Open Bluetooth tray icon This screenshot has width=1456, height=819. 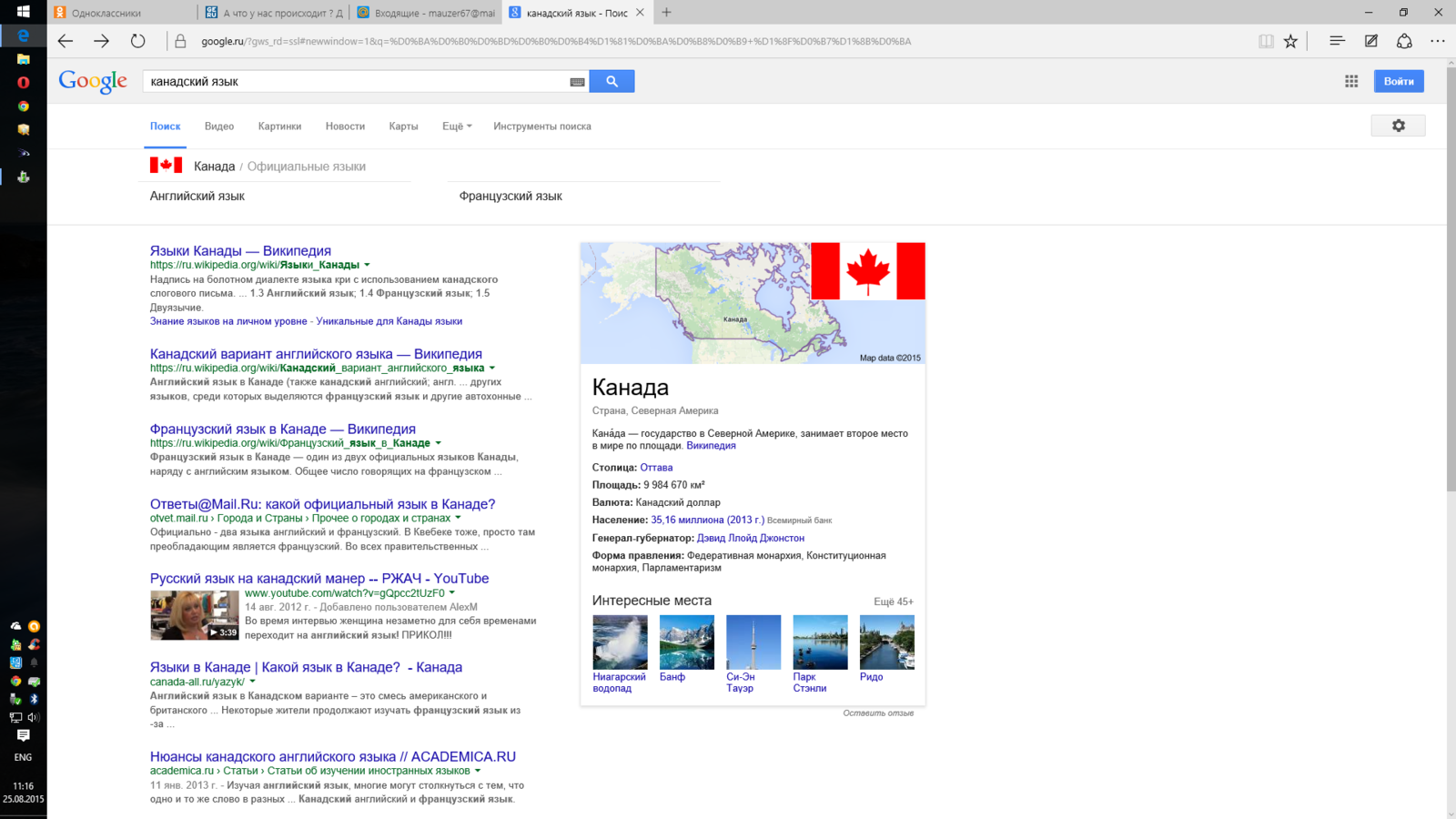(x=34, y=699)
